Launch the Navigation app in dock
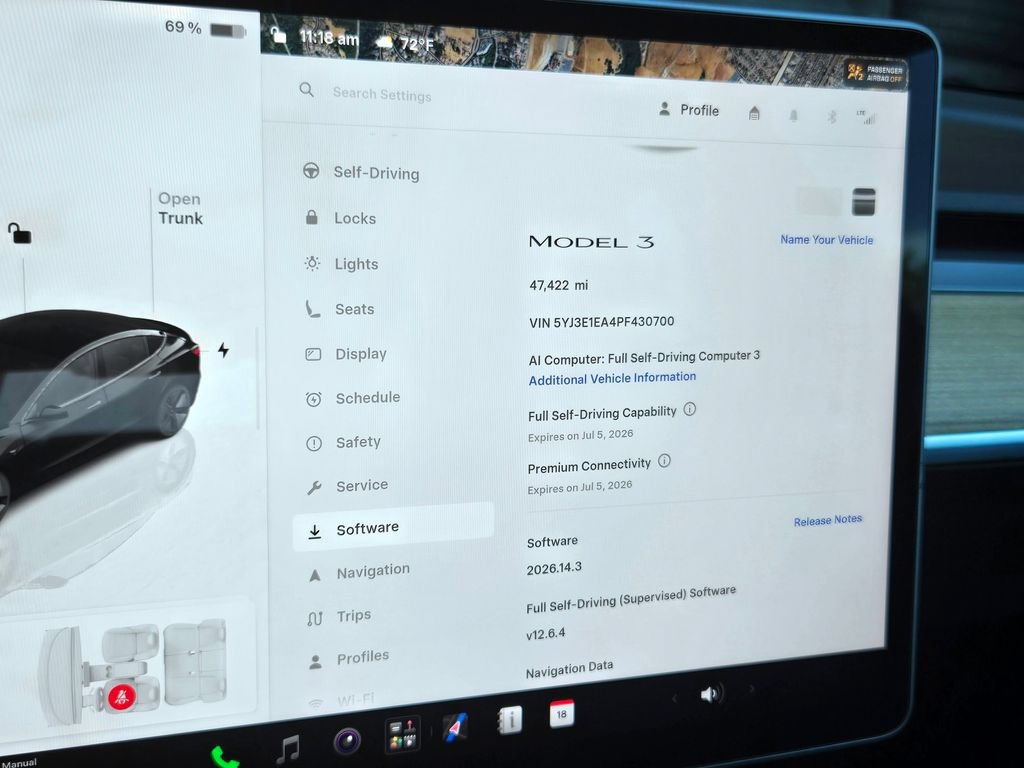This screenshot has height=768, width=1024. 455,728
